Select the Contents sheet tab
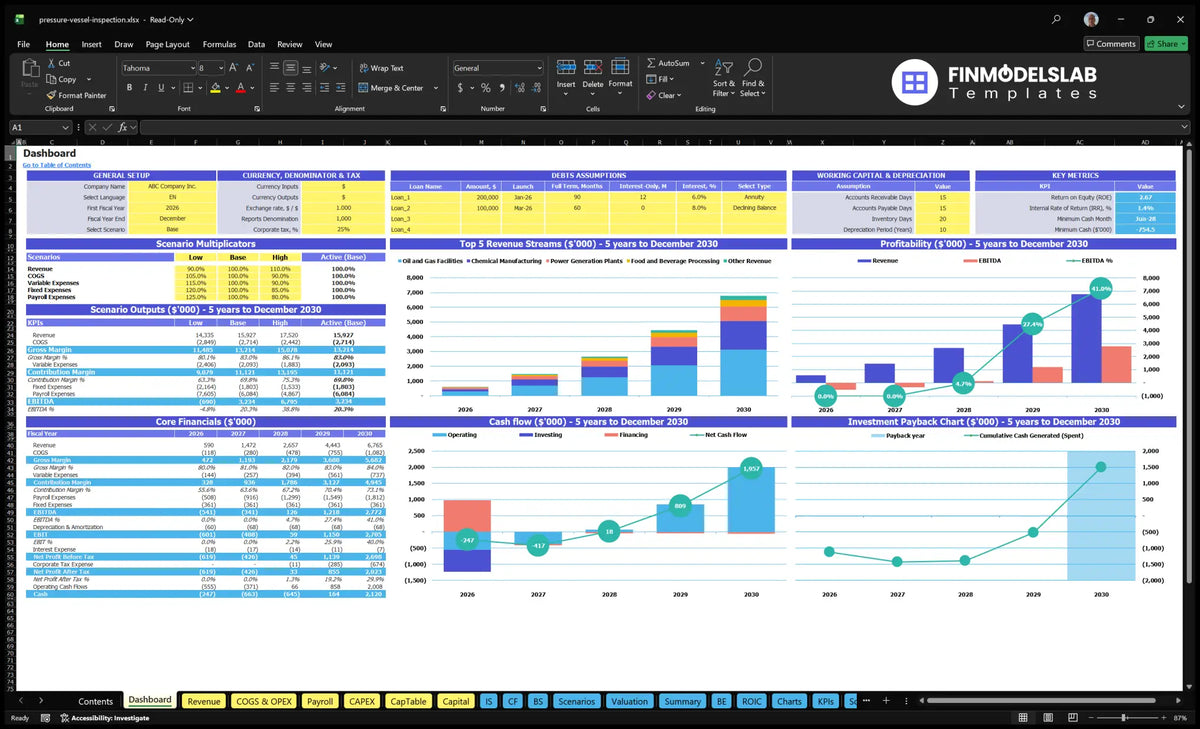The height and width of the screenshot is (729, 1200). [x=96, y=701]
